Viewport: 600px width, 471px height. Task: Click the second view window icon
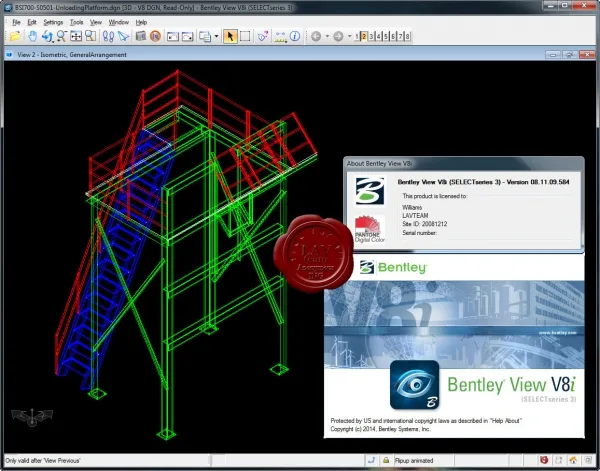[x=188, y=37]
